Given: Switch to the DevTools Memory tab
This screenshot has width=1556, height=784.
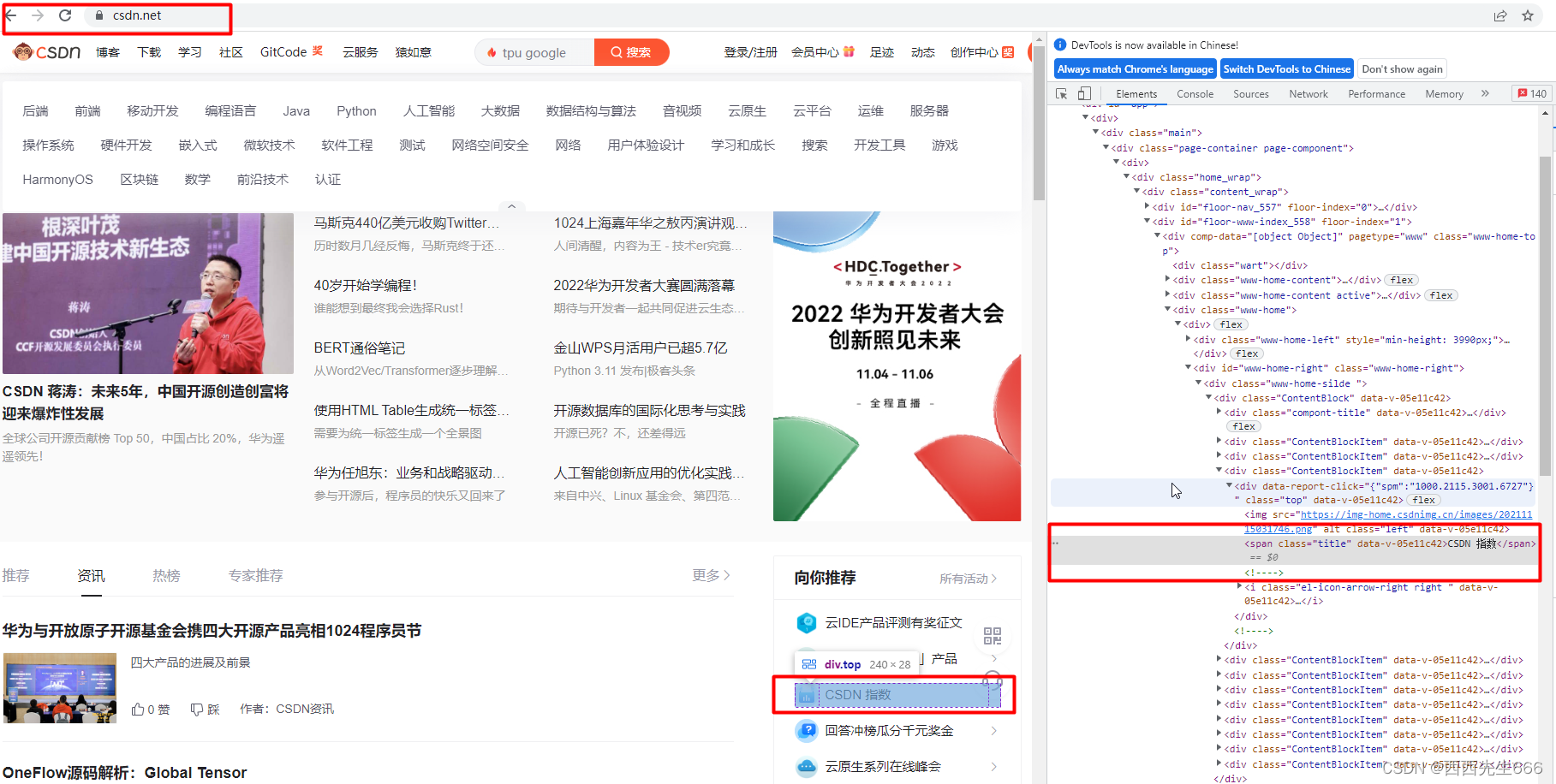Looking at the screenshot, I should click(x=1444, y=94).
